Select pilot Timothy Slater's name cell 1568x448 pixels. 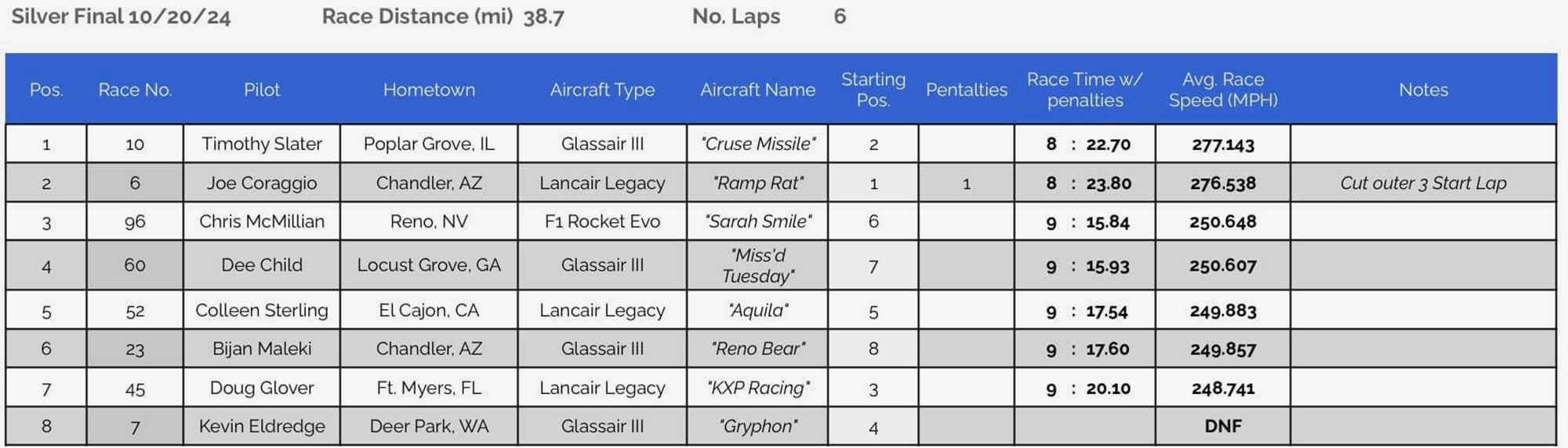pyautogui.click(x=261, y=144)
